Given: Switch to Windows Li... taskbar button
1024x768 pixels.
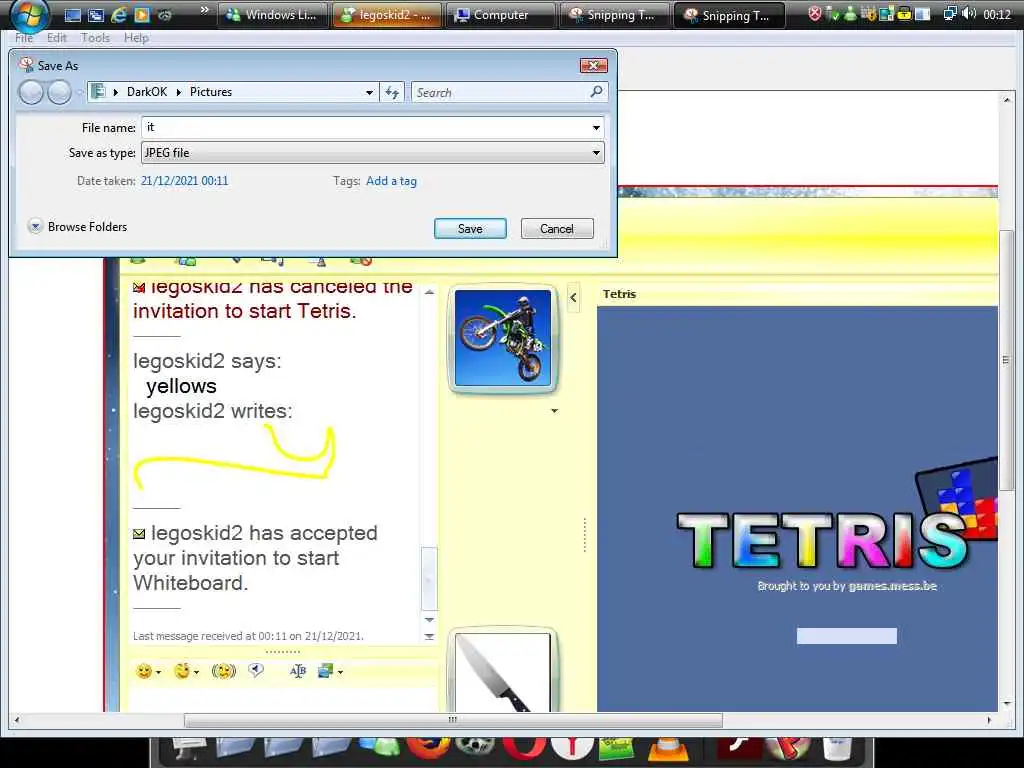Looking at the screenshot, I should pos(272,15).
